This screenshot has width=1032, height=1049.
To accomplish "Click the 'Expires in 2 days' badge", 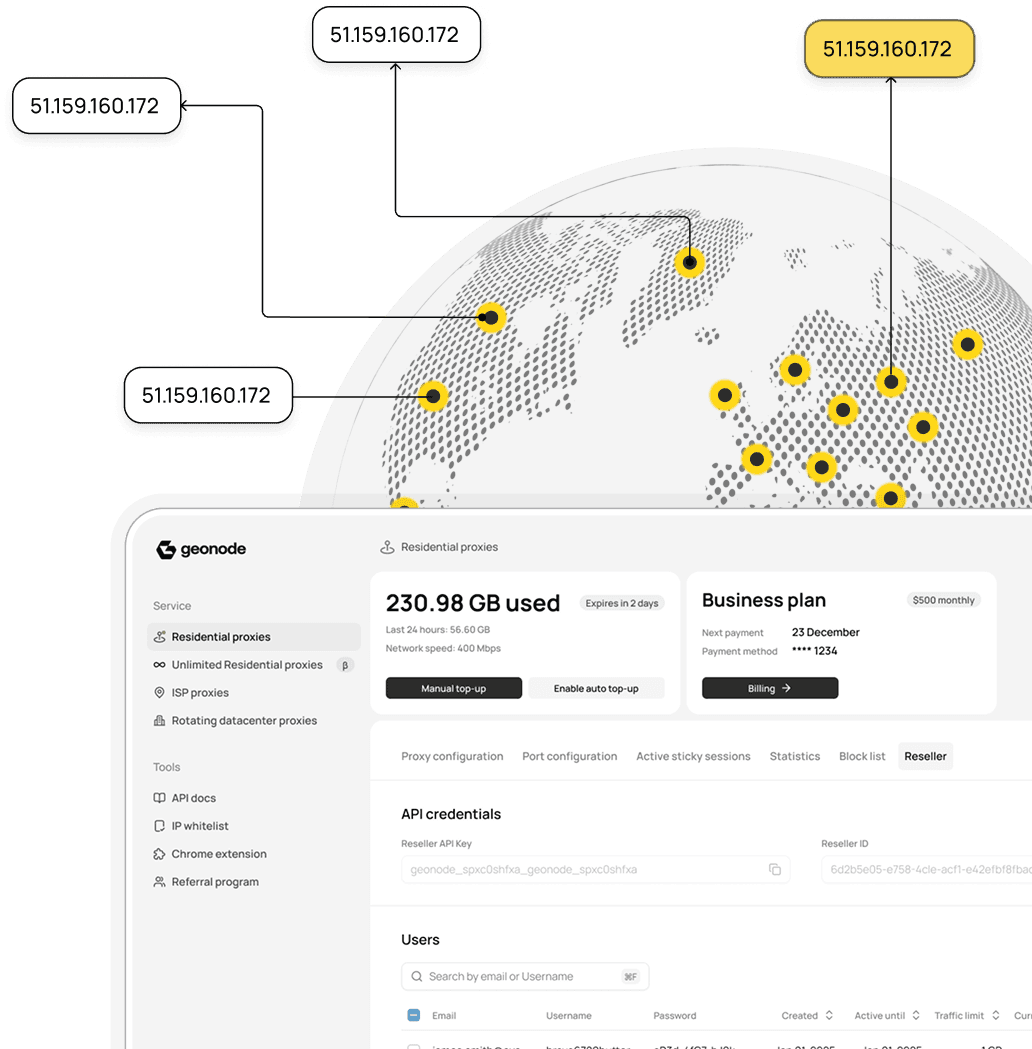I will point(622,603).
